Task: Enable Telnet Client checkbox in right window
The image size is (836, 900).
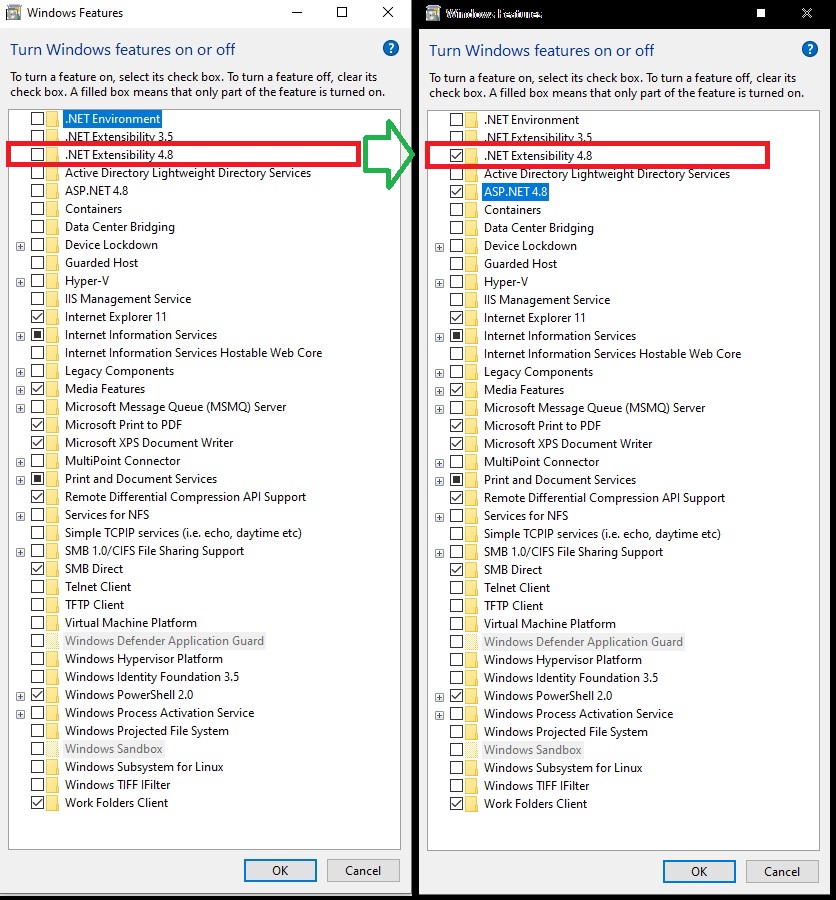Action: click(x=456, y=588)
